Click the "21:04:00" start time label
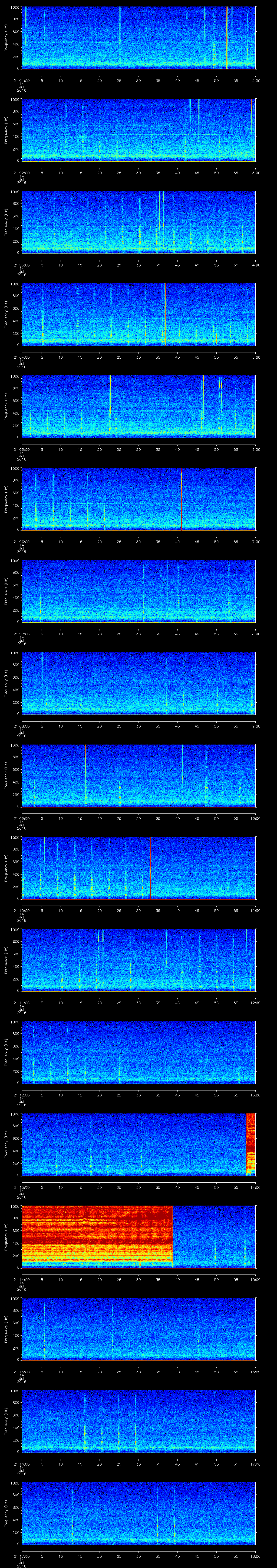This screenshot has height=1568, width=277. click(x=22, y=357)
